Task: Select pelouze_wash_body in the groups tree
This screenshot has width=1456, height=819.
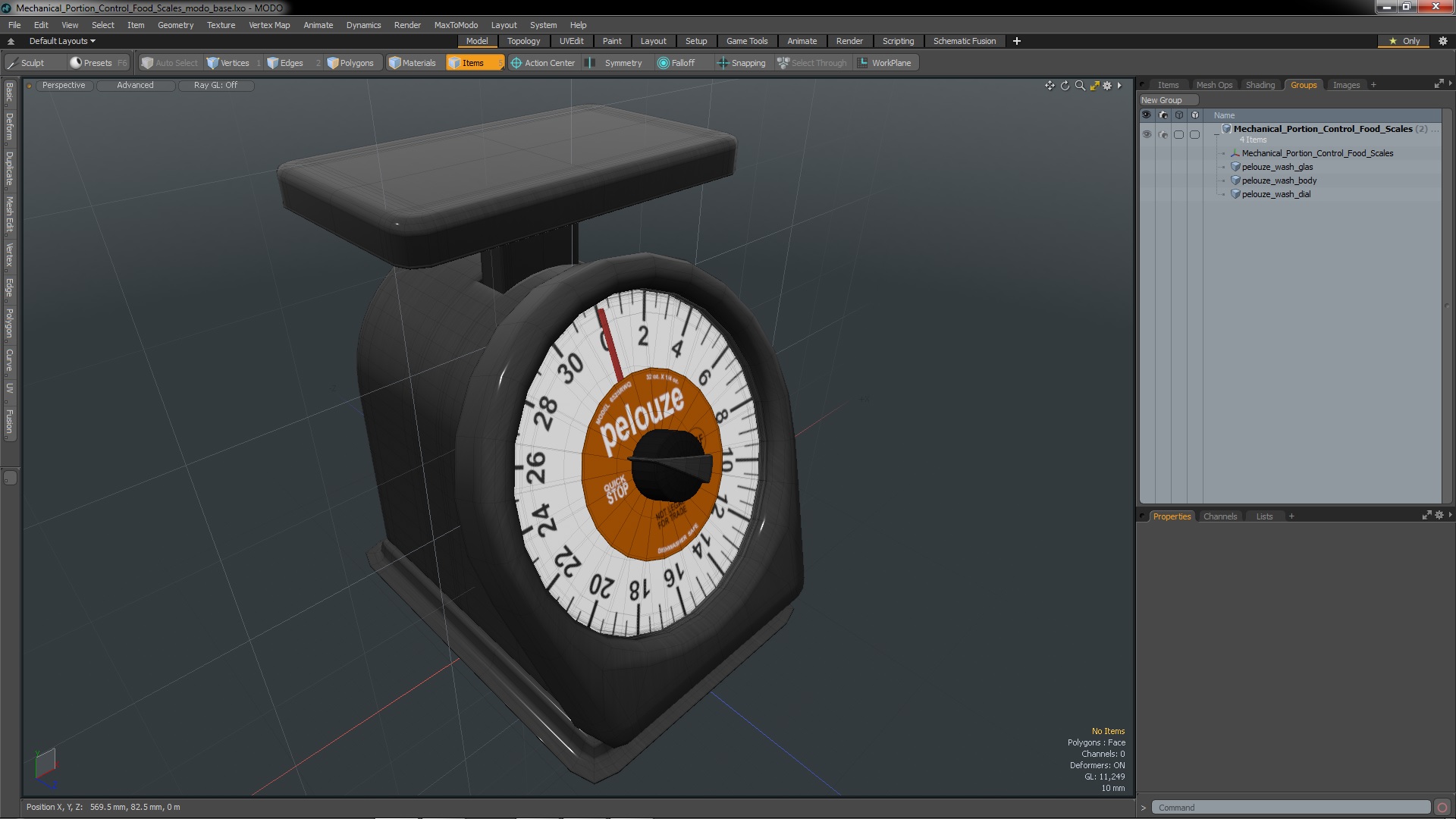Action: pyautogui.click(x=1279, y=180)
